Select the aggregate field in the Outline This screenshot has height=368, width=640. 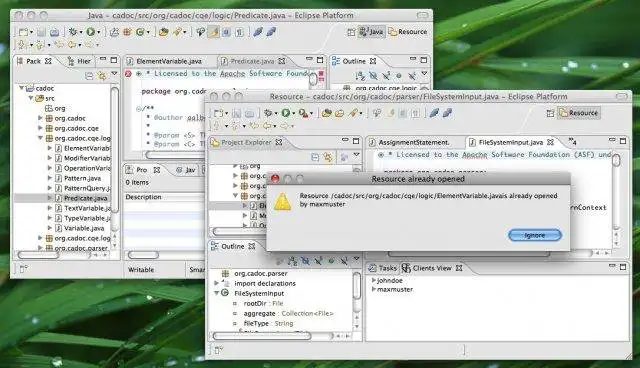coord(288,313)
